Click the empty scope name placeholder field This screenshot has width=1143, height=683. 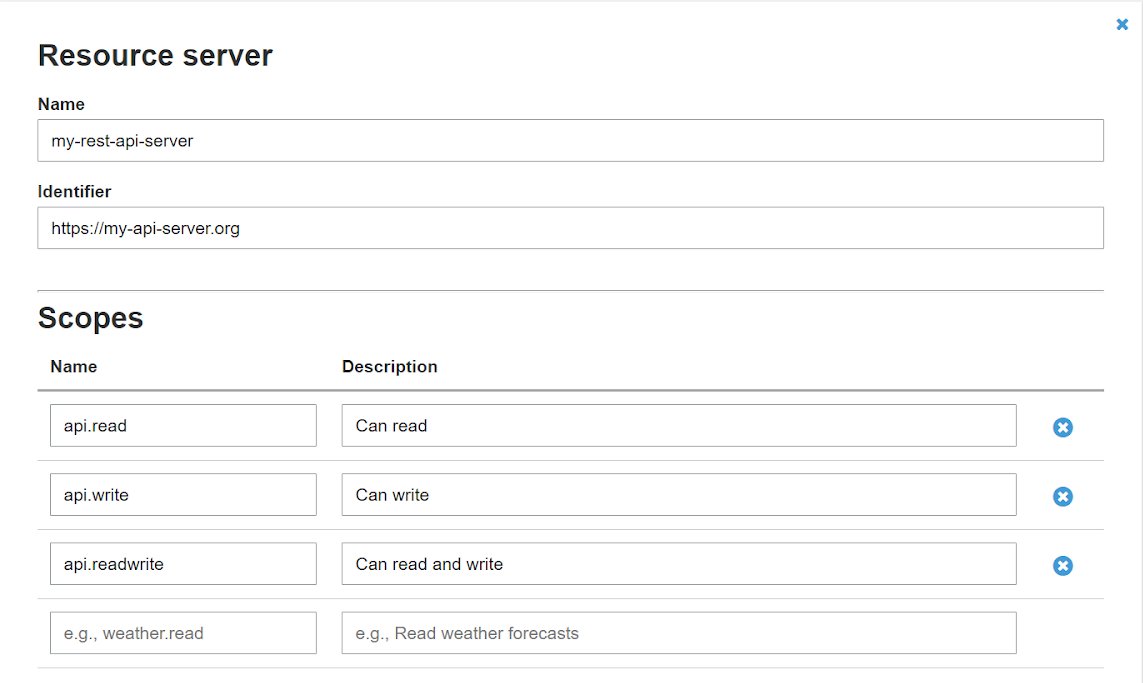click(183, 632)
